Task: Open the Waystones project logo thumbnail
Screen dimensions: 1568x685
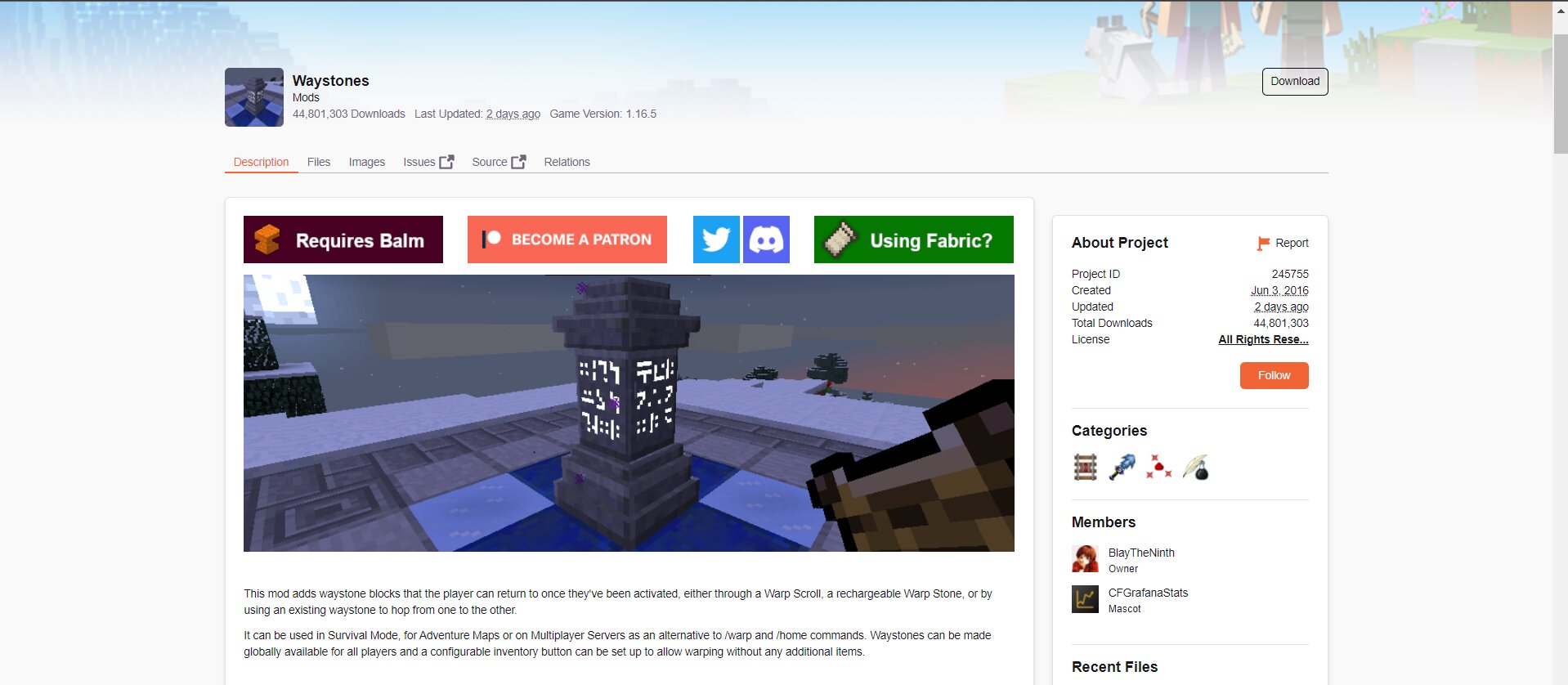Action: (x=254, y=97)
